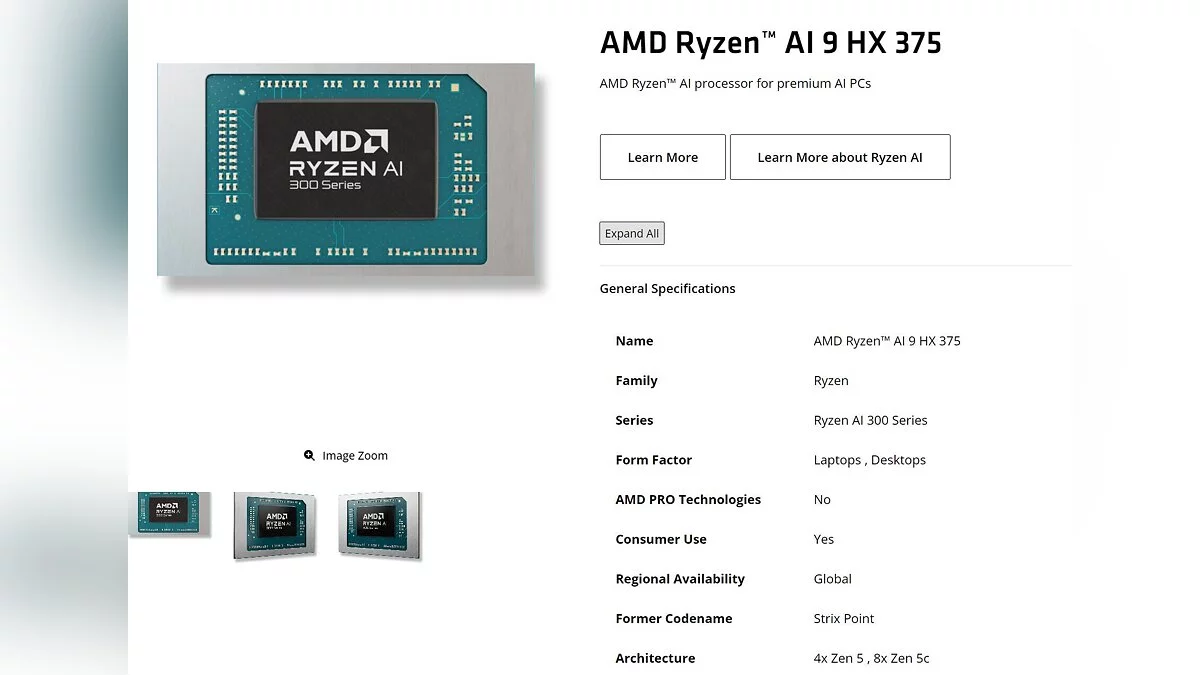Image resolution: width=1200 pixels, height=675 pixels.
Task: Click the Ryzen AI 300 Series value
Action: coord(871,421)
